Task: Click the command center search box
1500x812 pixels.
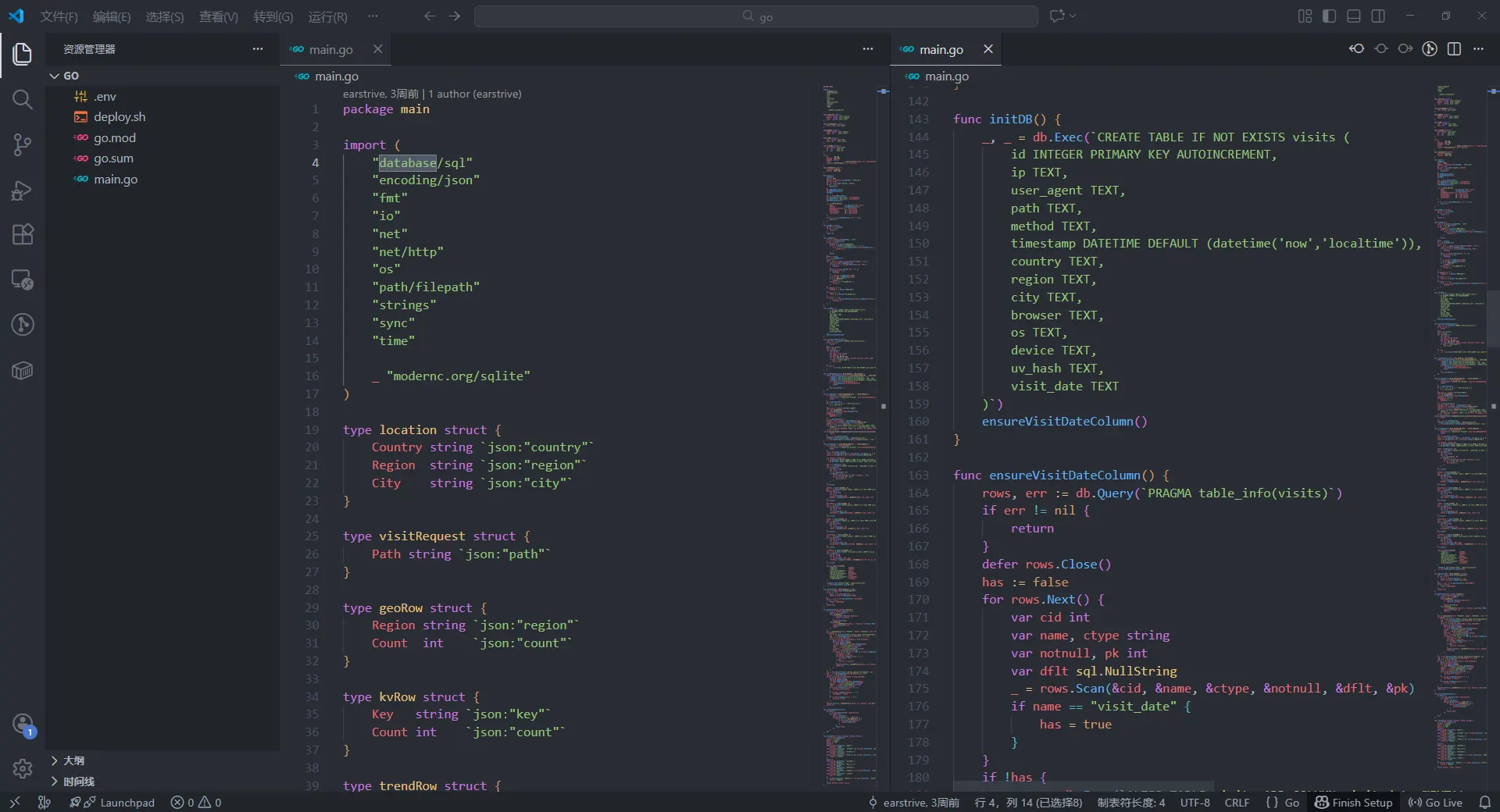Action: coord(755,16)
